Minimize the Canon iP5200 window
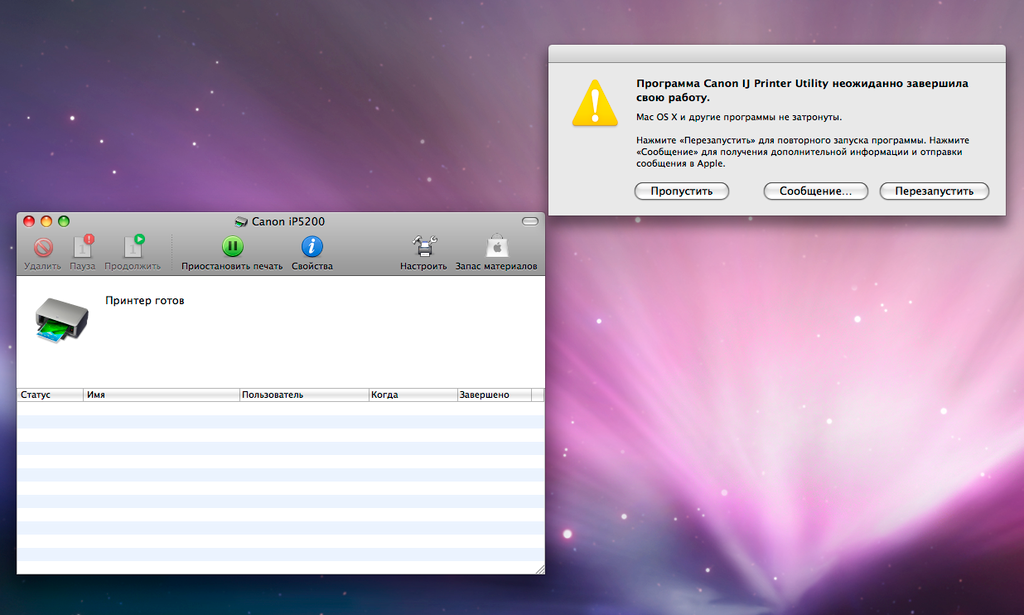Viewport: 1024px width, 615px height. click(x=46, y=221)
